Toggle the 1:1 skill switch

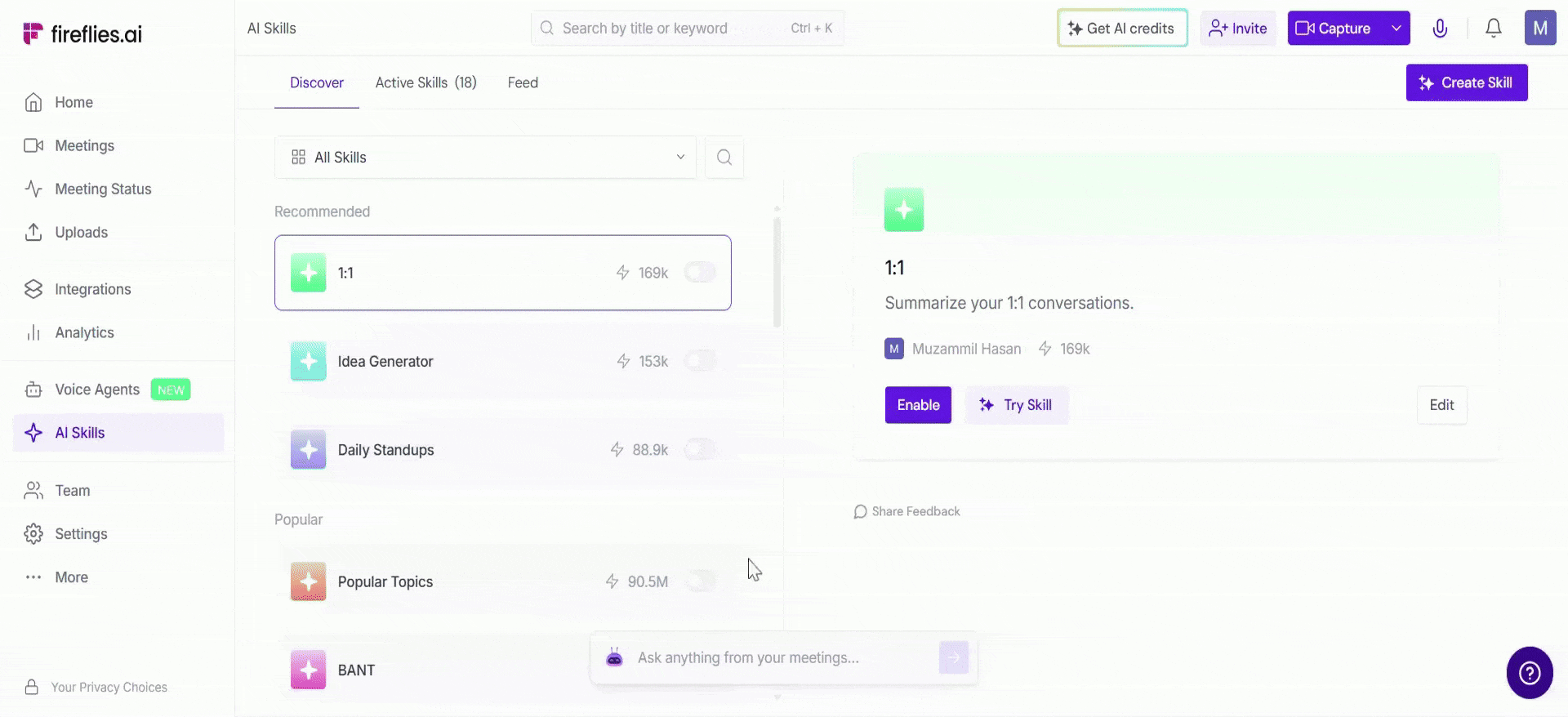coord(700,272)
